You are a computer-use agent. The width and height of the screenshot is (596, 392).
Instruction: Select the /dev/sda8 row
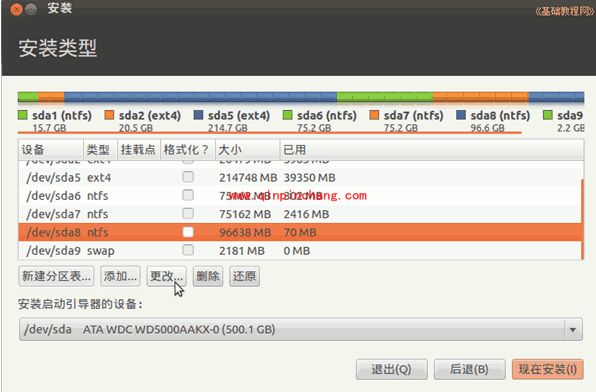tap(300, 232)
